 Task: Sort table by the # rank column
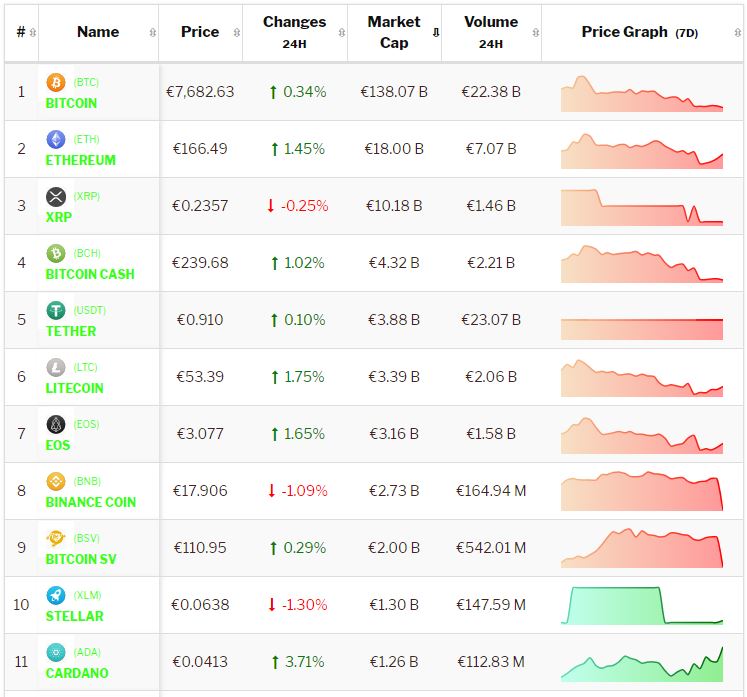(21, 32)
